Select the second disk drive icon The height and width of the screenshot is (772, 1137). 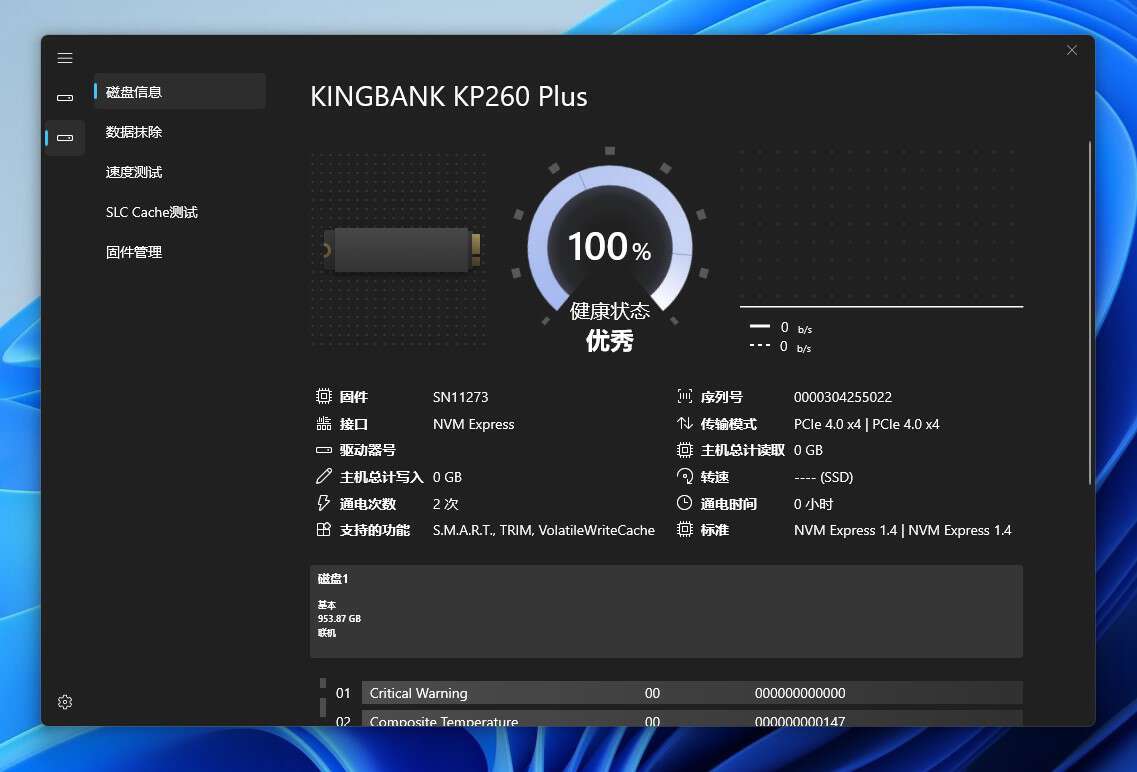pyautogui.click(x=65, y=137)
